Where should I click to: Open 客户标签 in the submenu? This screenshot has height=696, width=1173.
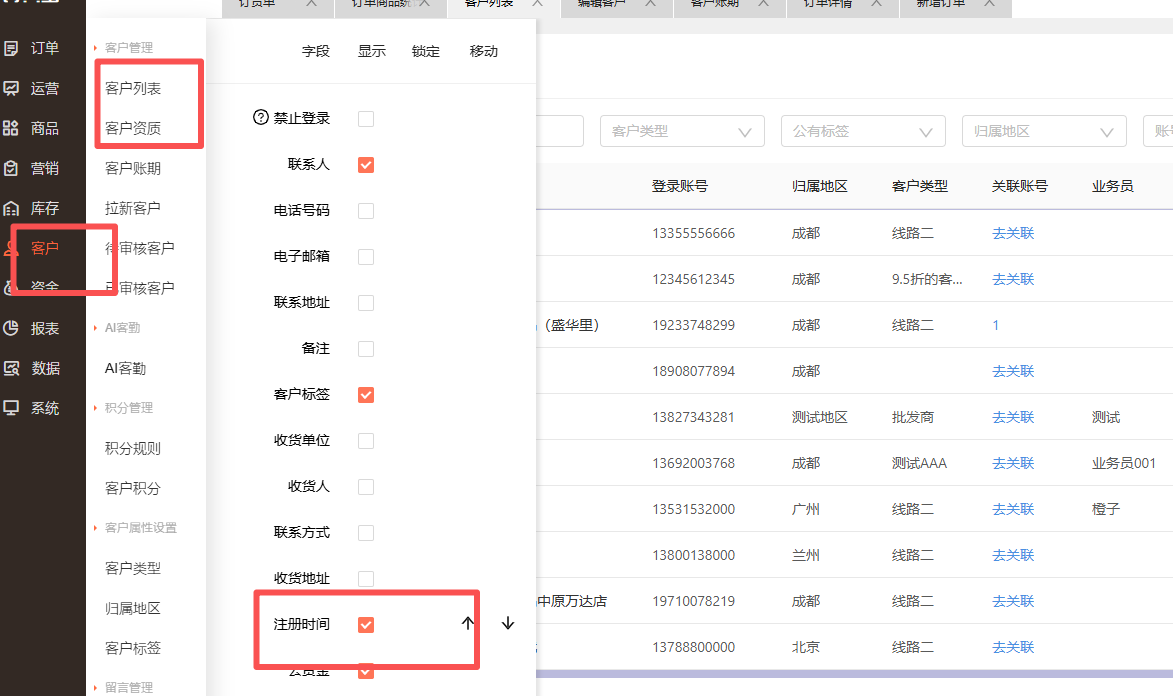tap(133, 648)
